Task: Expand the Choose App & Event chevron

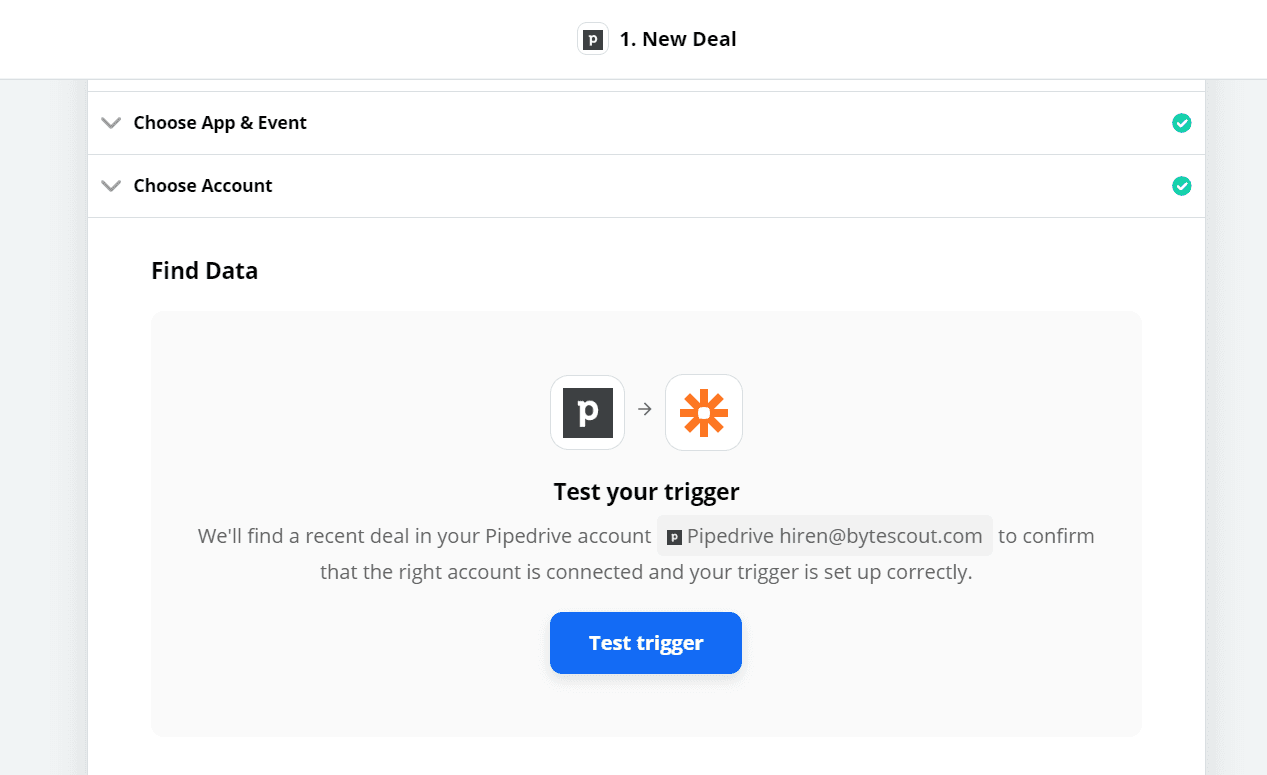Action: (111, 123)
